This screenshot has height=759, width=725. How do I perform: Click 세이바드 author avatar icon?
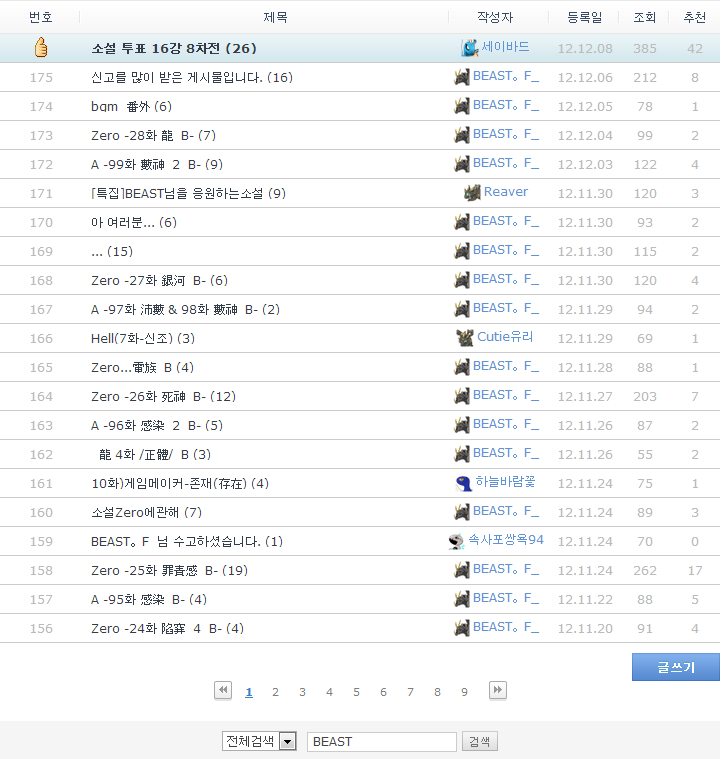(x=469, y=47)
